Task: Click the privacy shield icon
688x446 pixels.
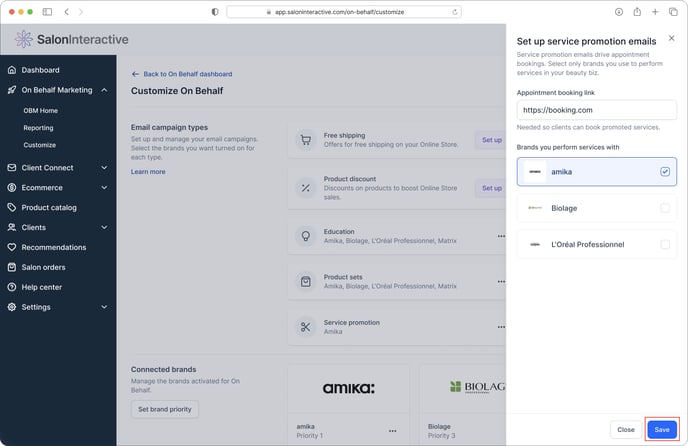Action: pos(215,12)
